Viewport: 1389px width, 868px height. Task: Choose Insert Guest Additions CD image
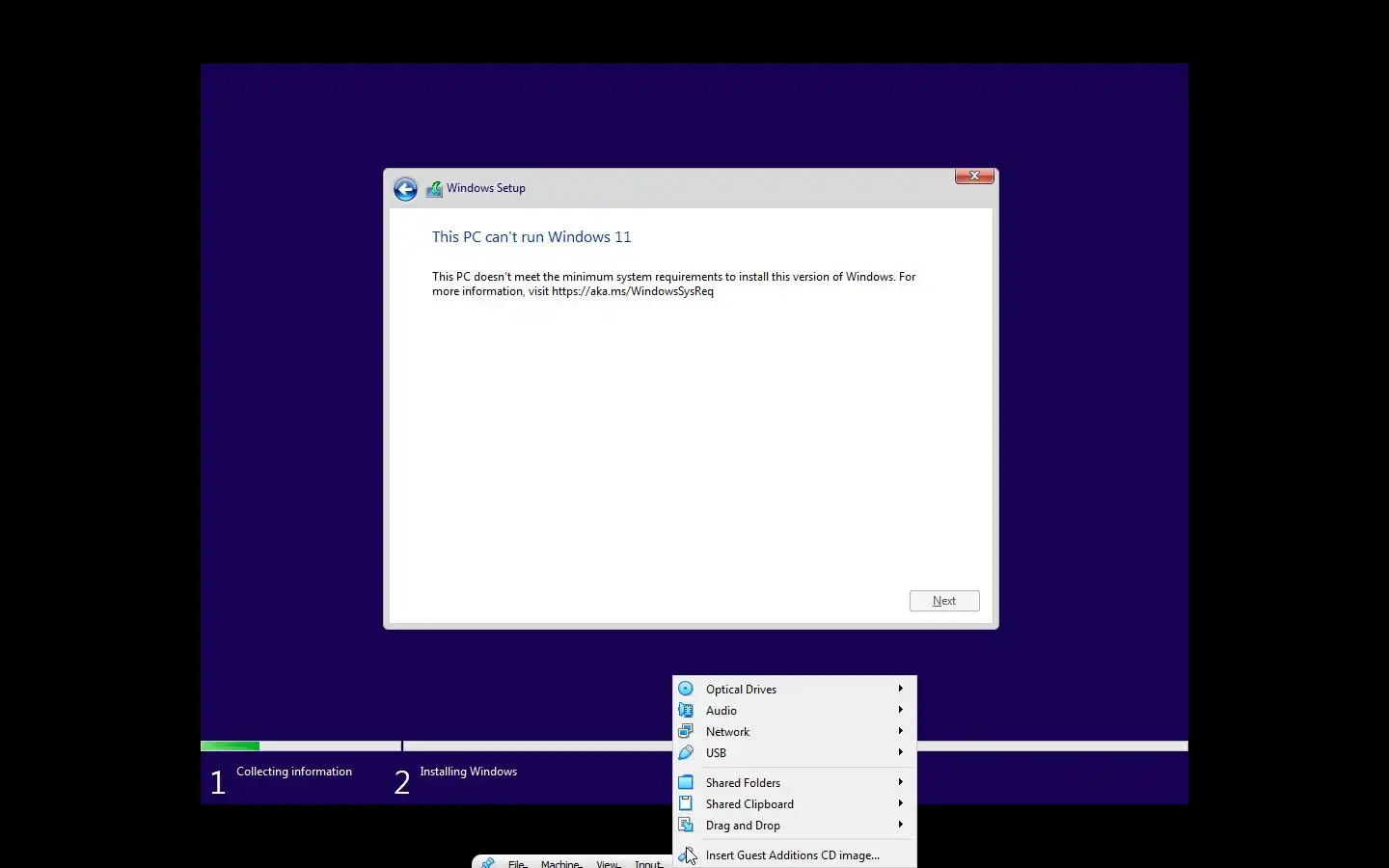coord(794,854)
